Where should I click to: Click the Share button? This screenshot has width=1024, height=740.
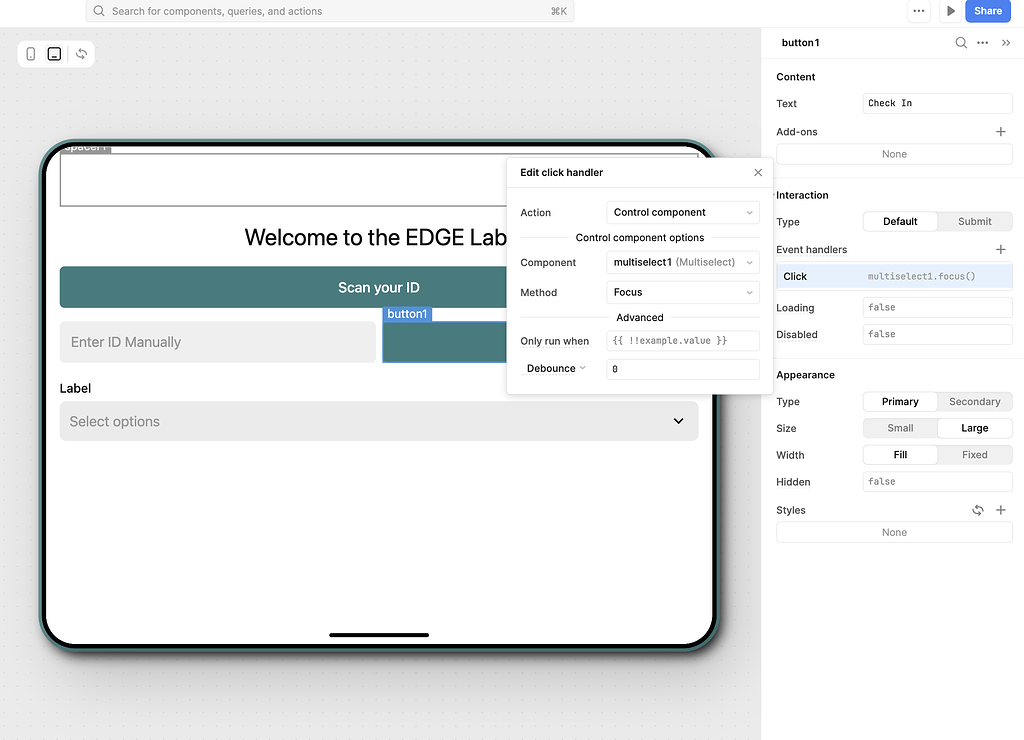[988, 11]
